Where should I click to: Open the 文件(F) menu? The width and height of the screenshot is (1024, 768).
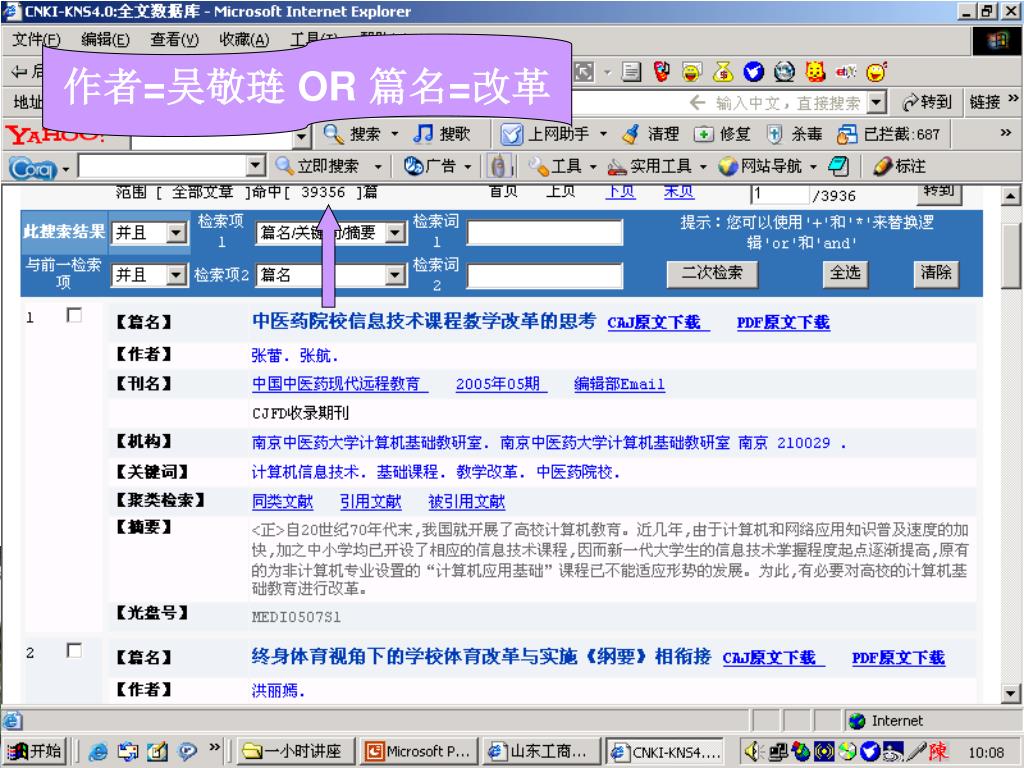coord(36,40)
